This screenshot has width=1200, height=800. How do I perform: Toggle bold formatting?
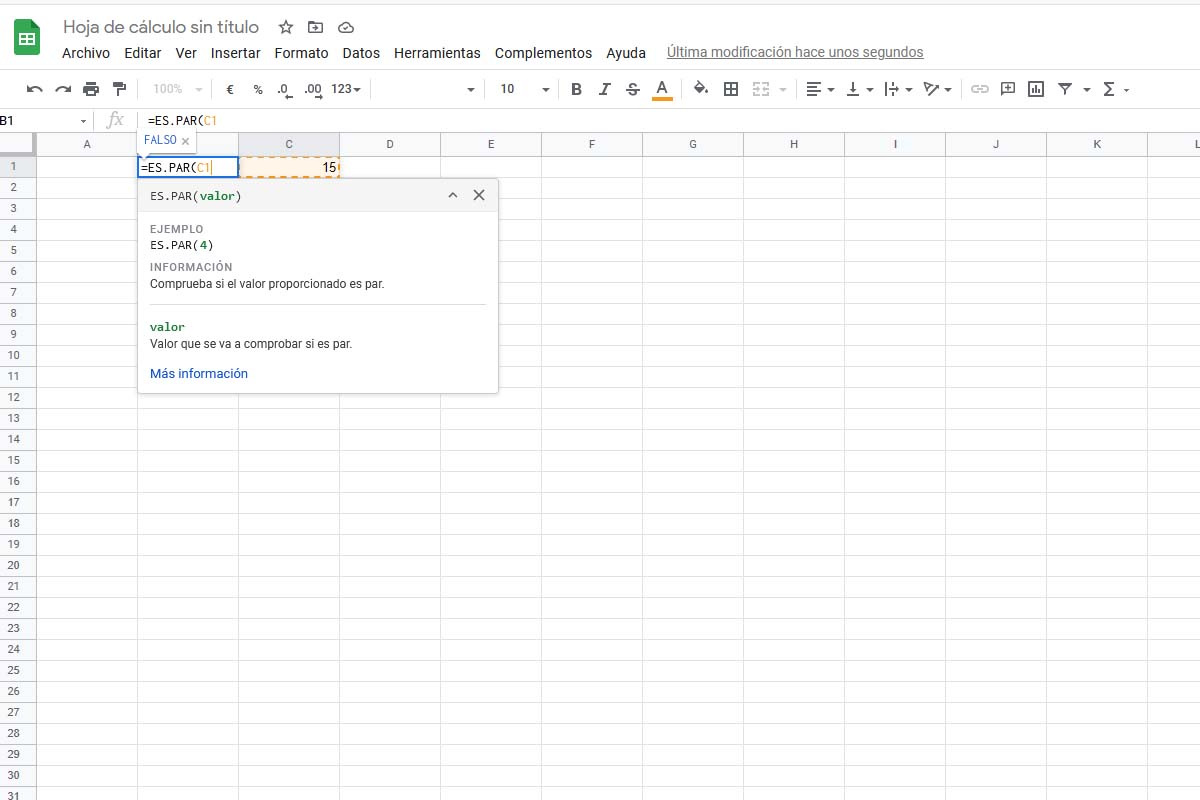click(x=576, y=89)
